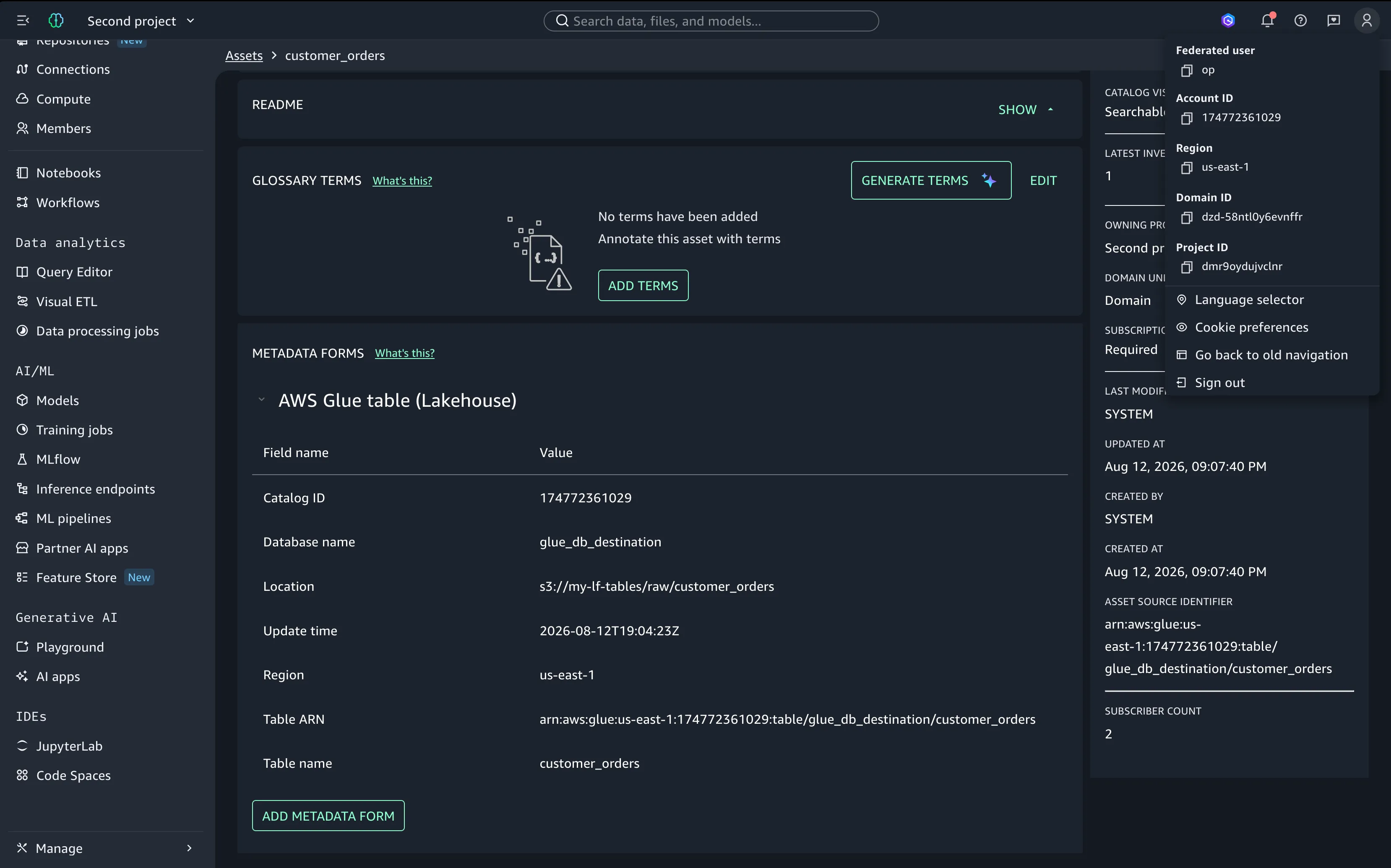1391x868 pixels.
Task: Click the Manage tools icon
Action: [22, 848]
